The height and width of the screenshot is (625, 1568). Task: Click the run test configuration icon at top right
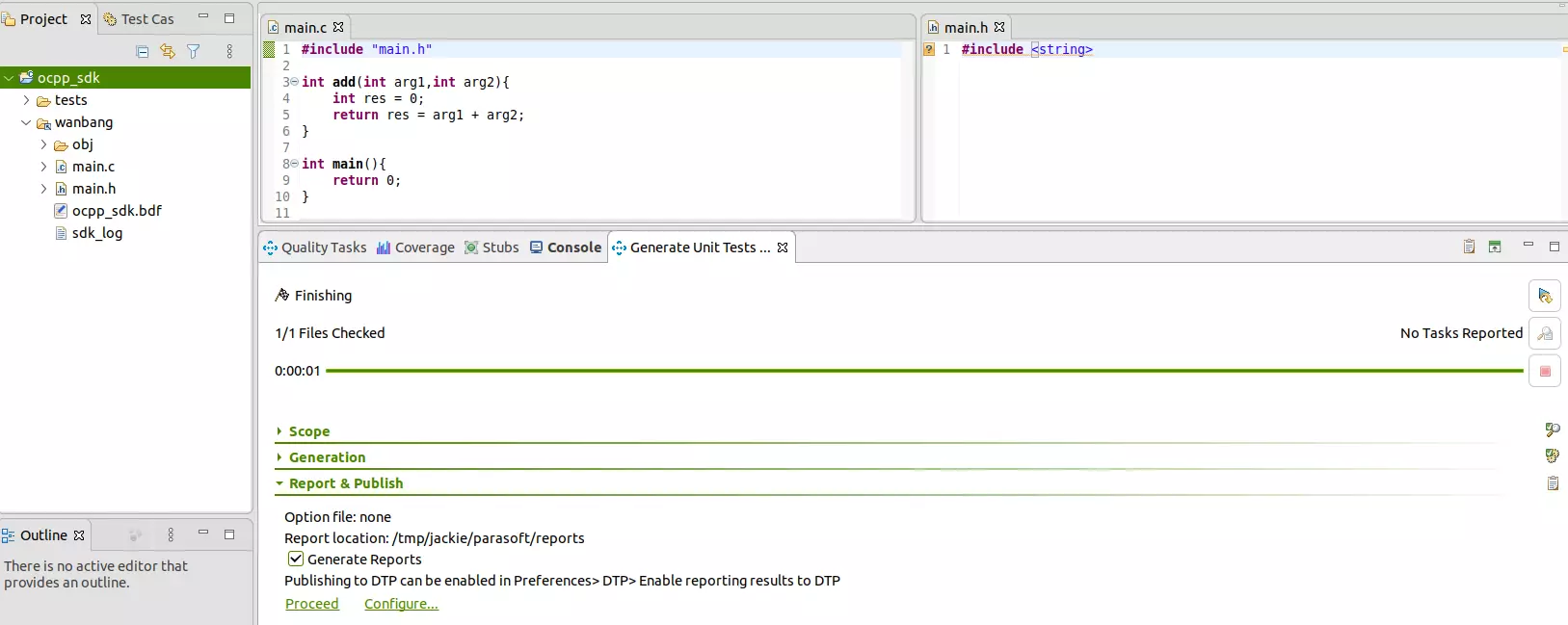coord(1544,296)
